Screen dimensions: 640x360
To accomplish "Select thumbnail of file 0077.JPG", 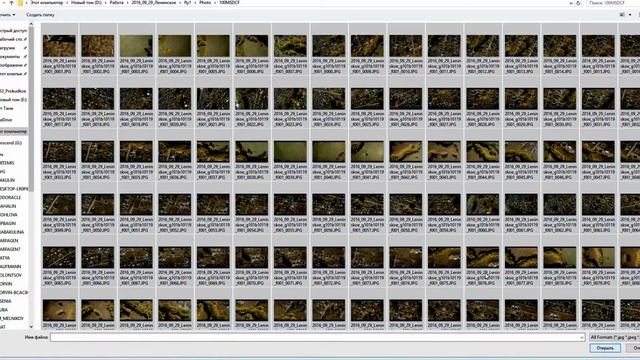I will (x=521, y=258).
